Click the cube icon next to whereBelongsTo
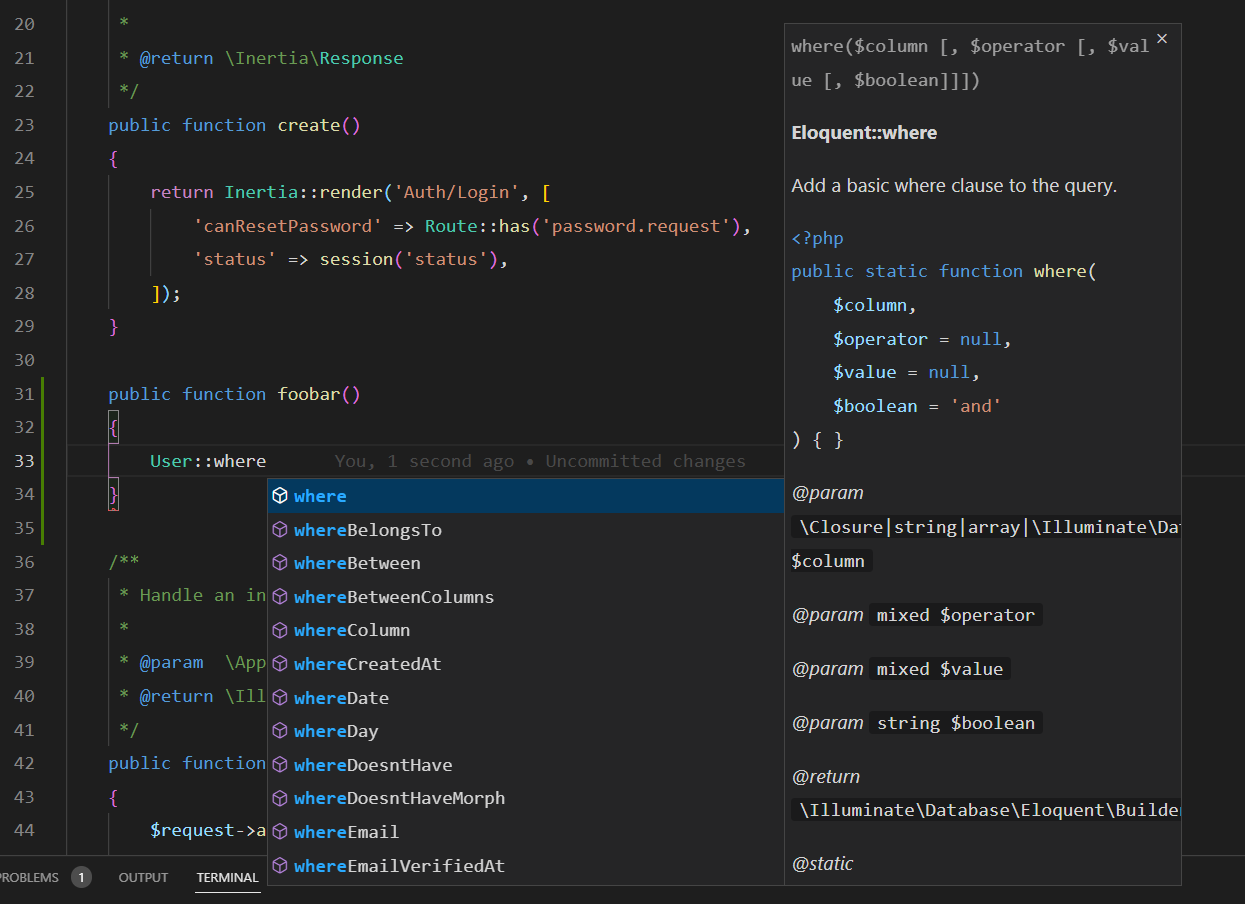Screen dimensions: 1245x904 click(280, 529)
